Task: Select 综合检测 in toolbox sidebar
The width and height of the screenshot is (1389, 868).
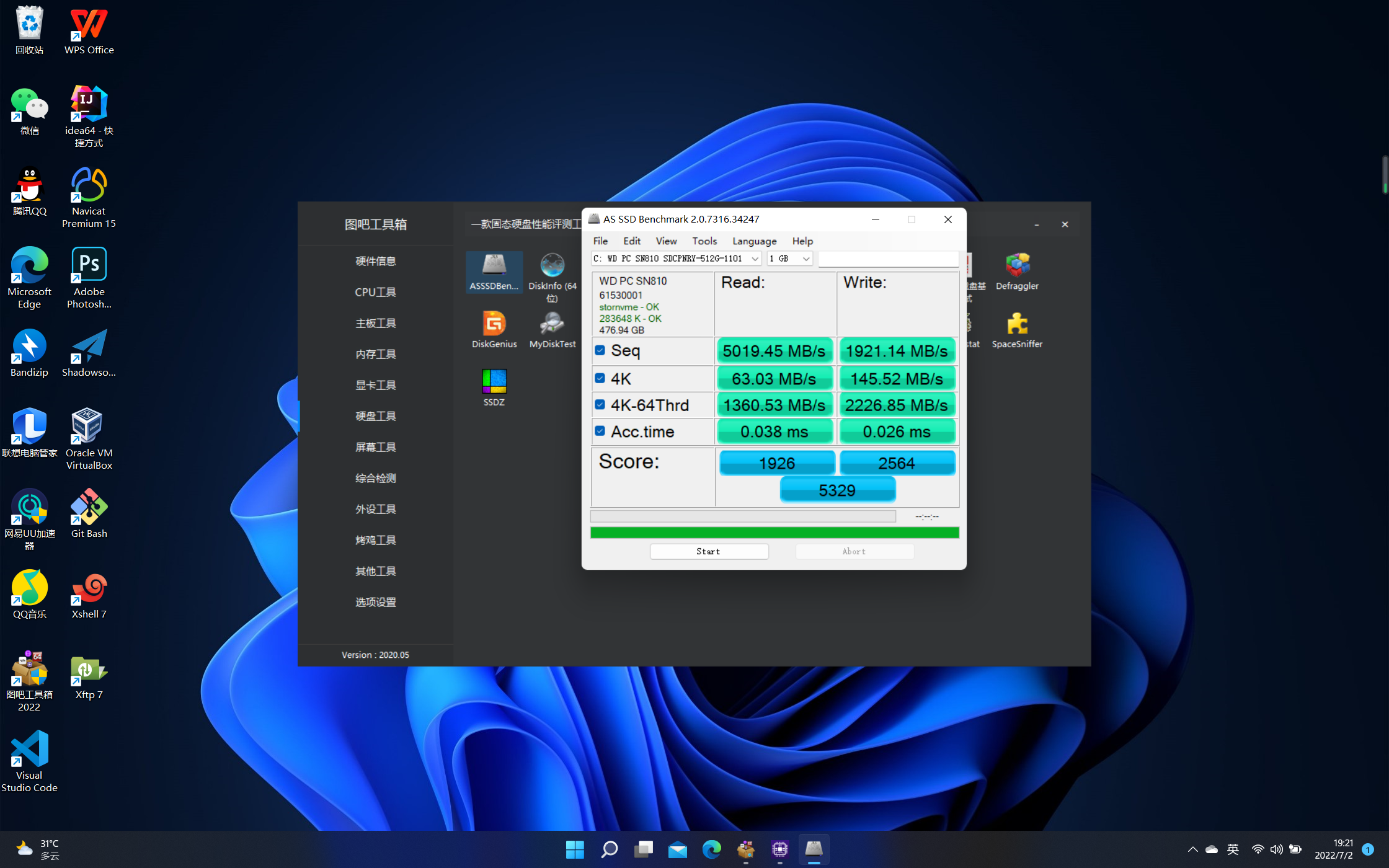Action: click(375, 478)
